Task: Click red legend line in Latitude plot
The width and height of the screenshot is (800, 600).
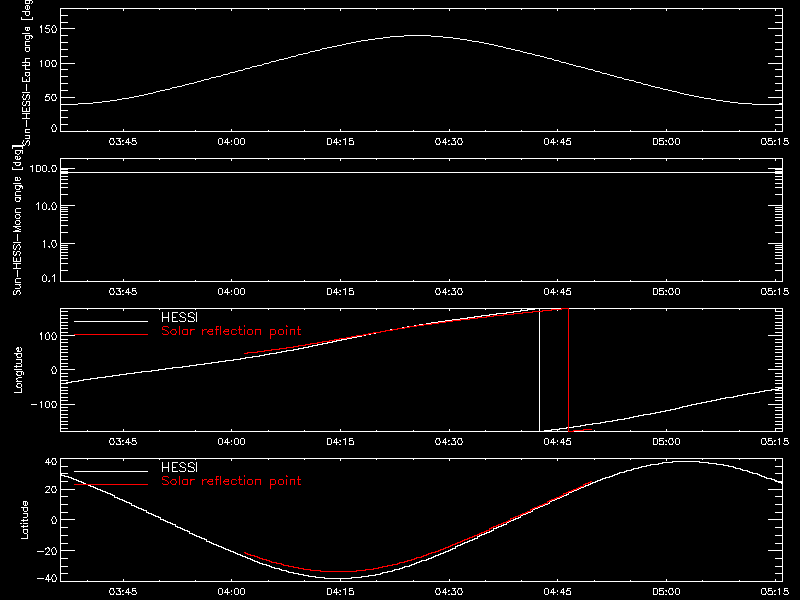Action: point(111,484)
